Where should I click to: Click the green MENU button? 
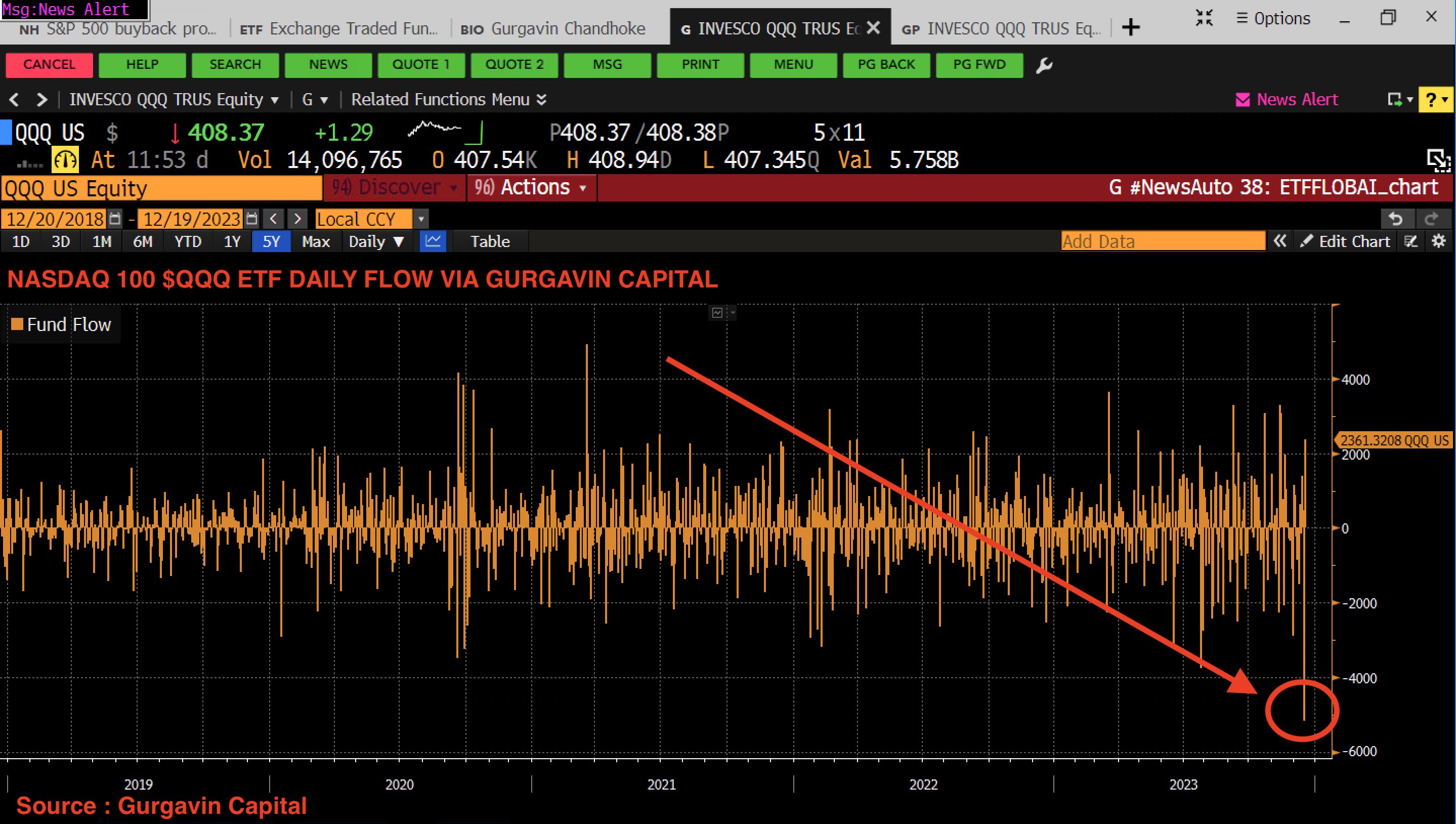[x=794, y=65]
